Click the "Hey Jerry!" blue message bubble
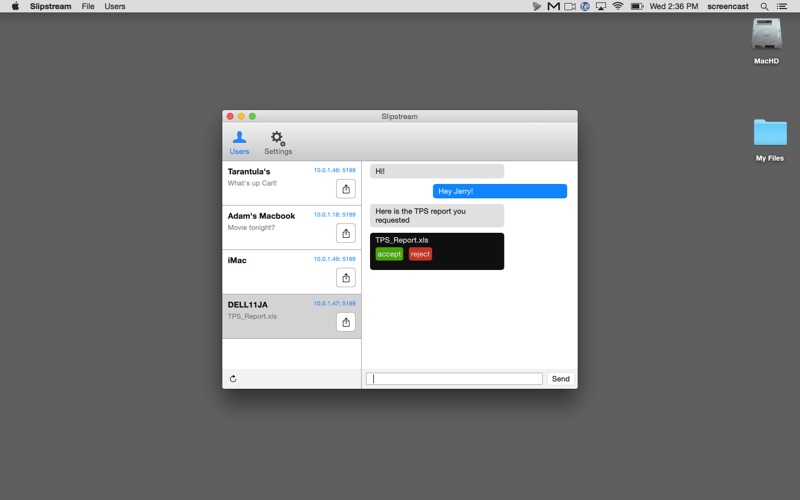800x500 pixels. click(x=499, y=191)
